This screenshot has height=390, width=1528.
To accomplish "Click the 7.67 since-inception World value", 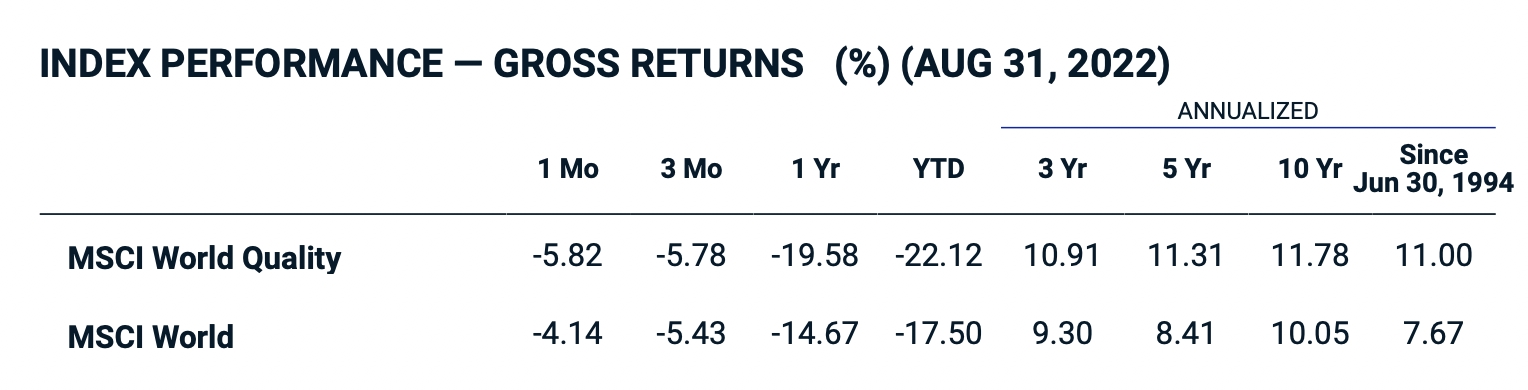I will [x=1433, y=332].
